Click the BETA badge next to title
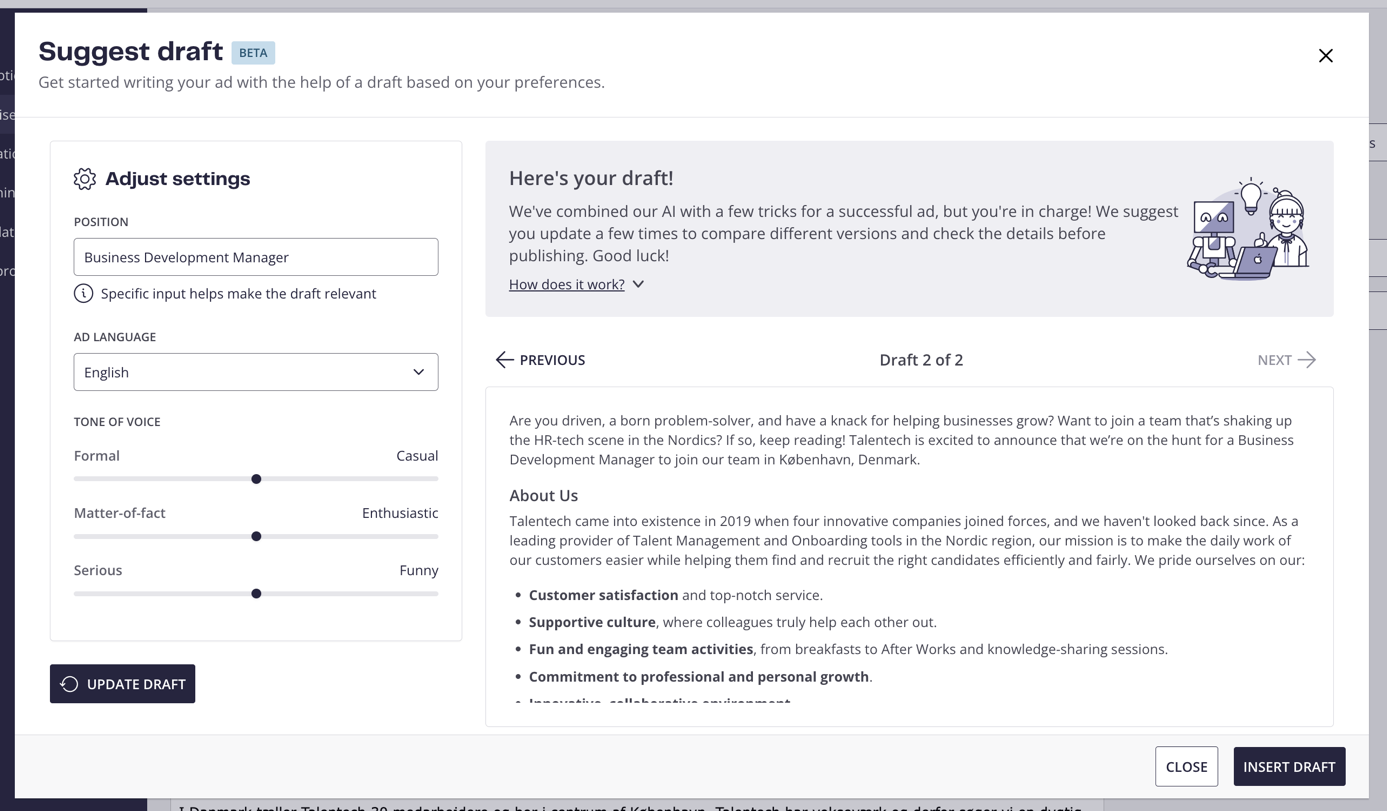The width and height of the screenshot is (1387, 811). coord(253,53)
